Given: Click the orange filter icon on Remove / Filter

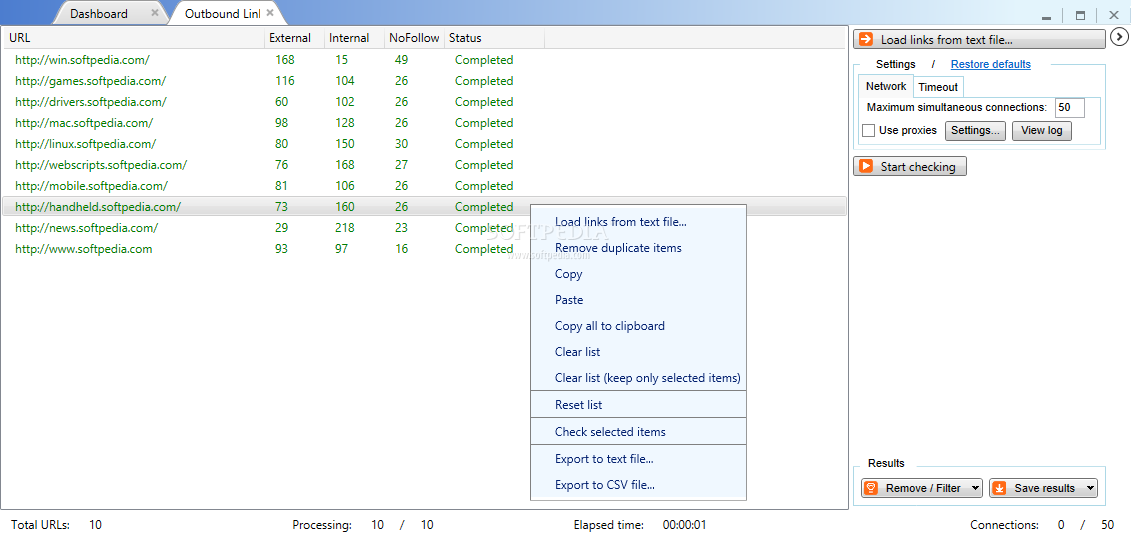Looking at the screenshot, I should click(871, 488).
